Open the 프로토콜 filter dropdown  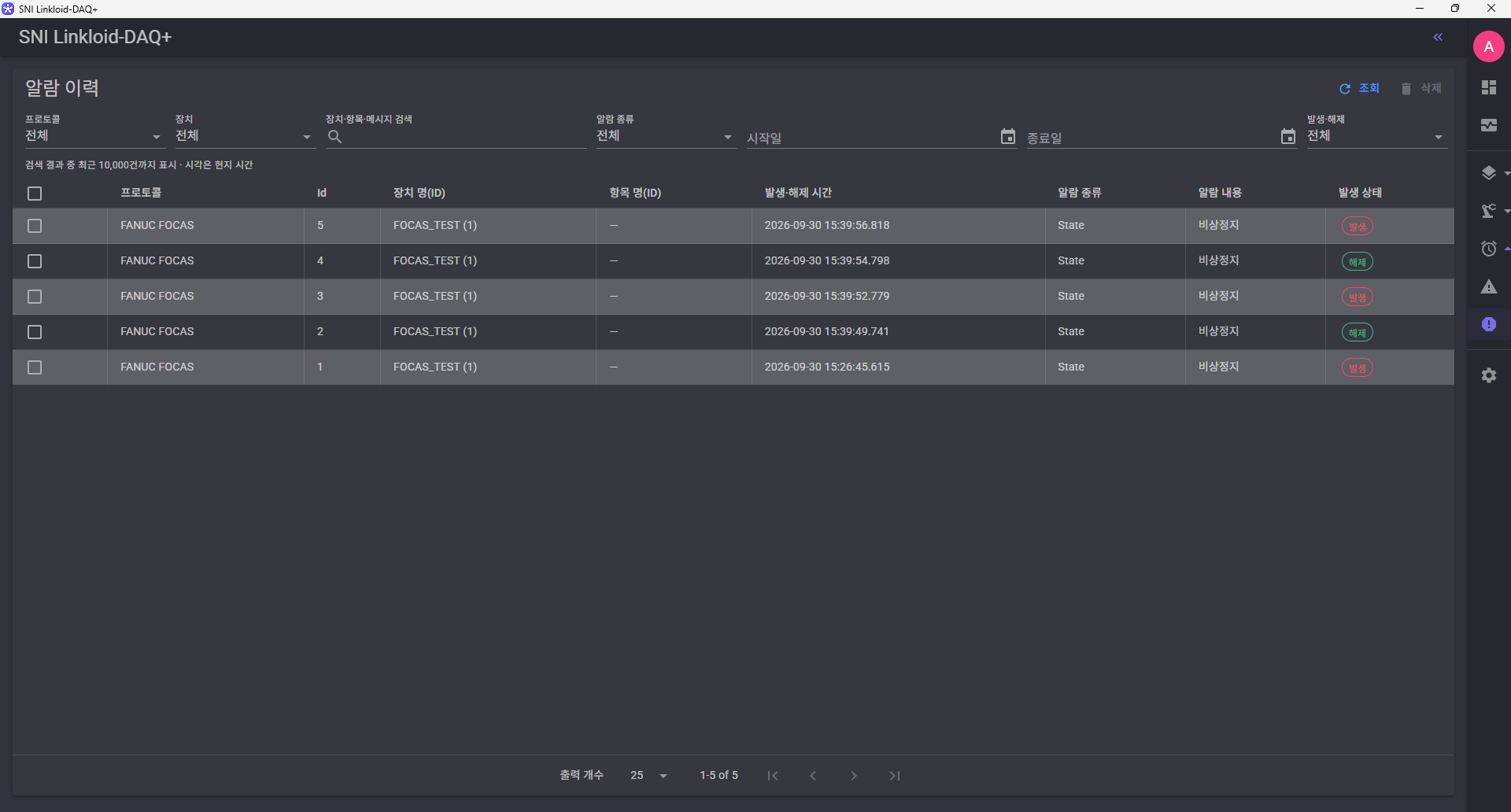coord(95,136)
